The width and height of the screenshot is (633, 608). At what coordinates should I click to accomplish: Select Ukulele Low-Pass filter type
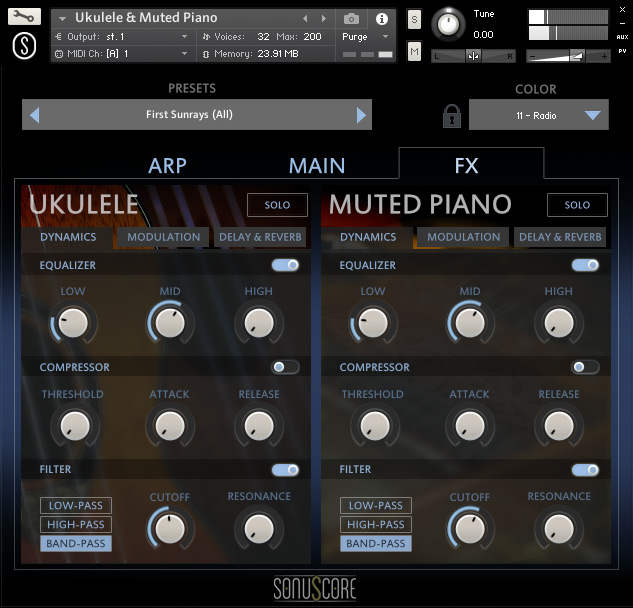[x=76, y=505]
